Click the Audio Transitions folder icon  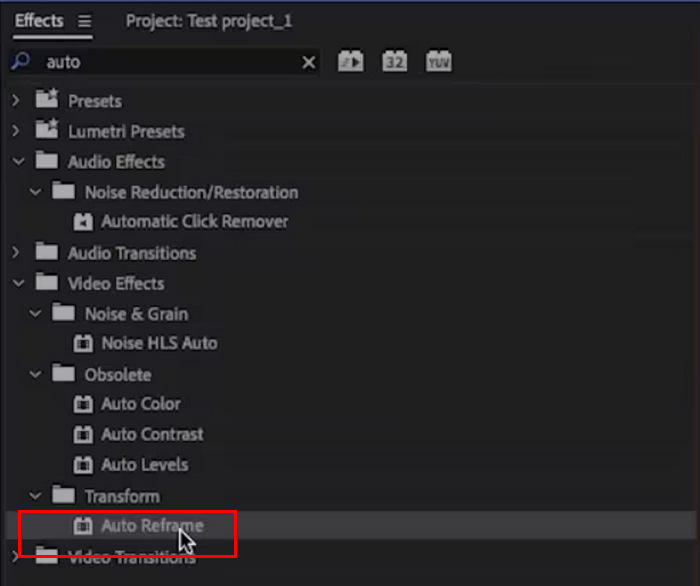click(47, 251)
